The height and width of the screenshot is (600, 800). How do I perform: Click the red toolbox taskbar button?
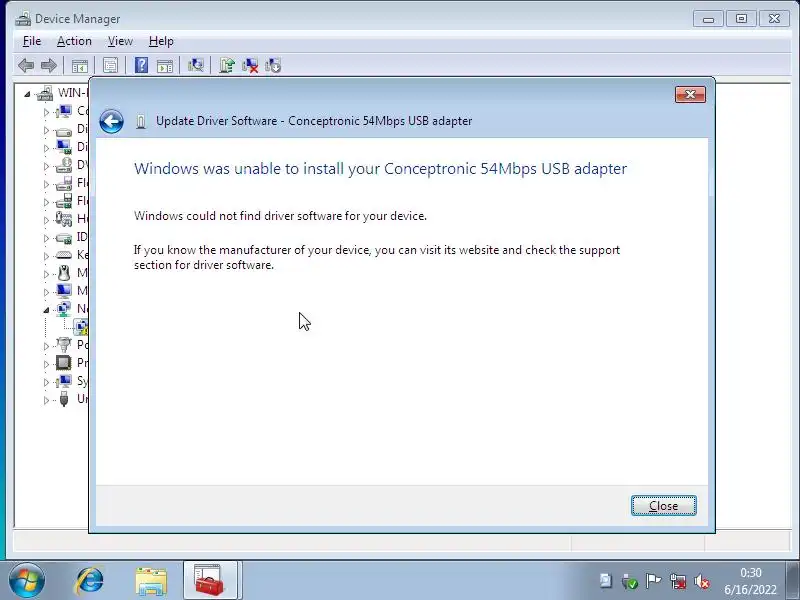[210, 581]
